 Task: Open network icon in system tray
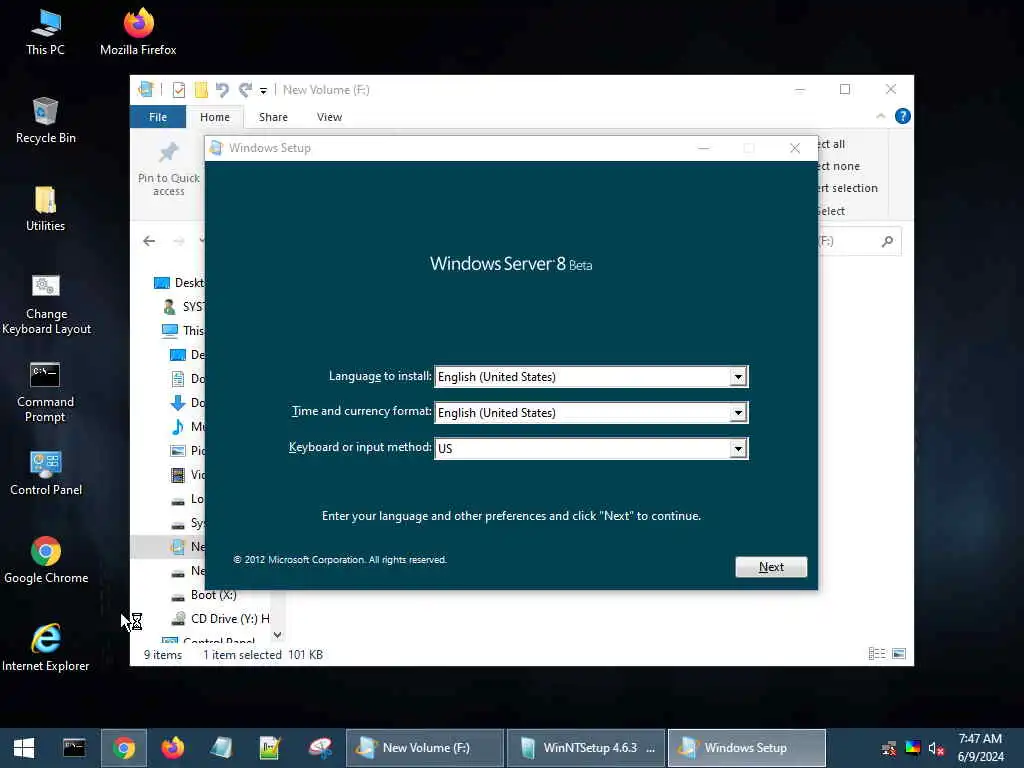pyautogui.click(x=889, y=748)
